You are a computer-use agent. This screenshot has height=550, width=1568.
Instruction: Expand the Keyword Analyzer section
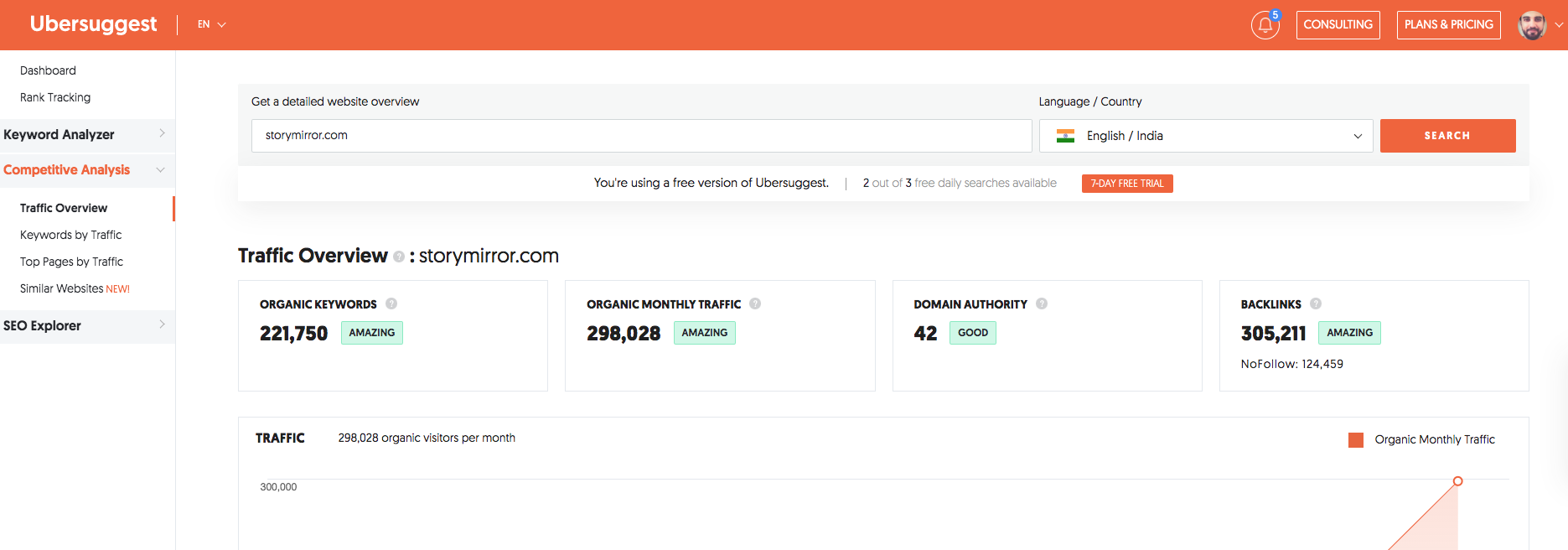coord(87,134)
